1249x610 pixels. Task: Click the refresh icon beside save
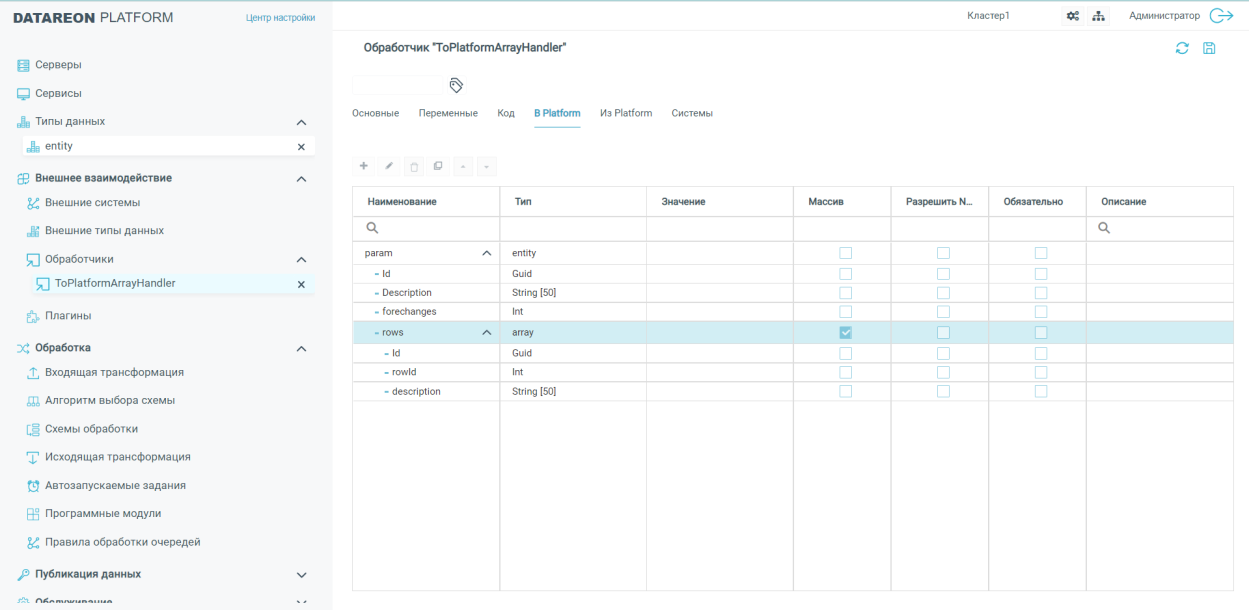click(x=1182, y=48)
